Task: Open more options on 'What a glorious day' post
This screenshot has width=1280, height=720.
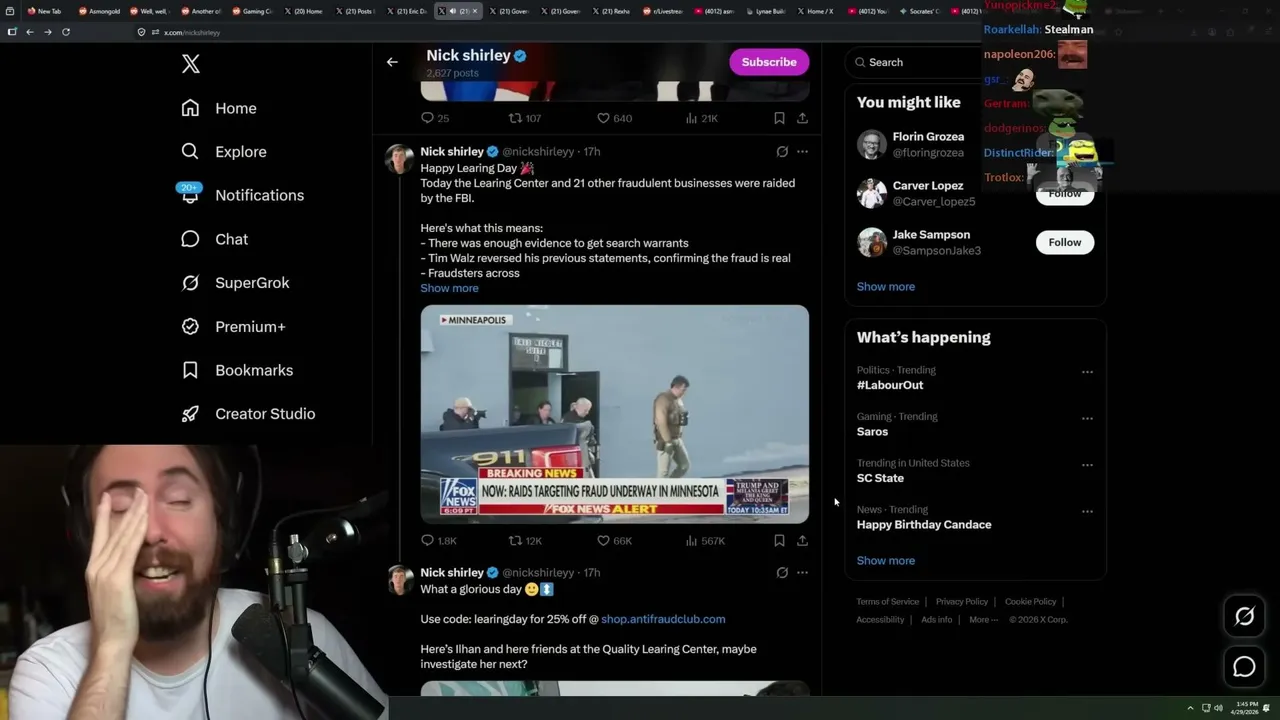Action: click(802, 573)
